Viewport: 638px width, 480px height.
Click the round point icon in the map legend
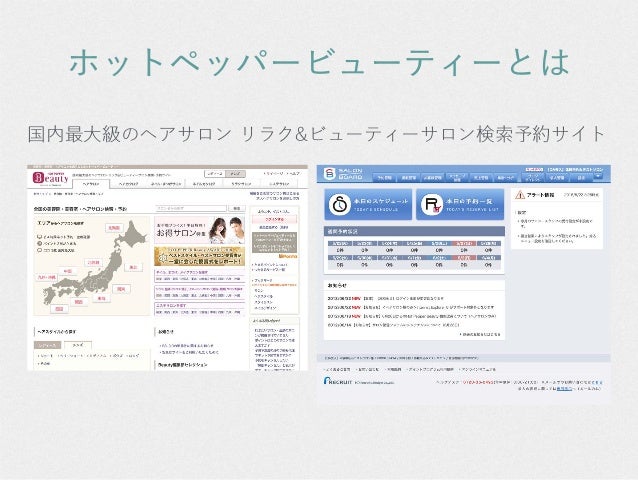(x=39, y=243)
